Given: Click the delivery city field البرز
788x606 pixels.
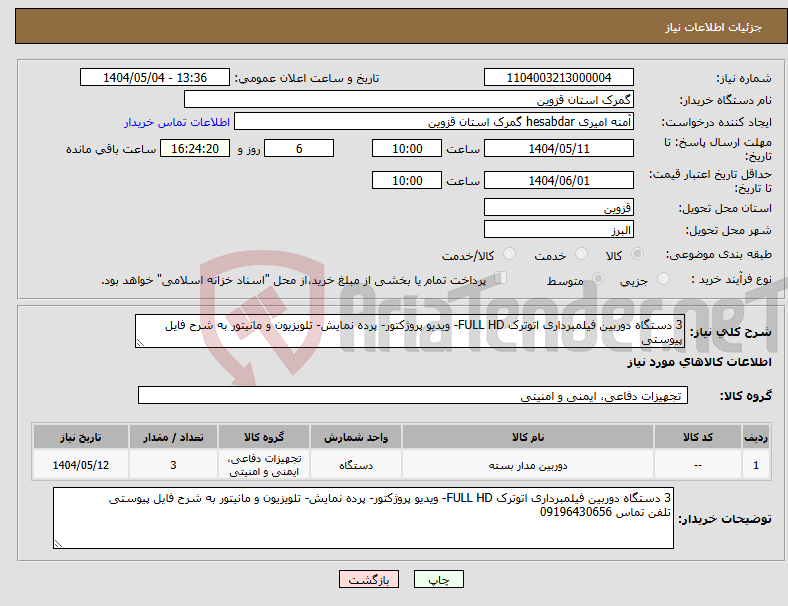Looking at the screenshot, I should pyautogui.click(x=558, y=229).
